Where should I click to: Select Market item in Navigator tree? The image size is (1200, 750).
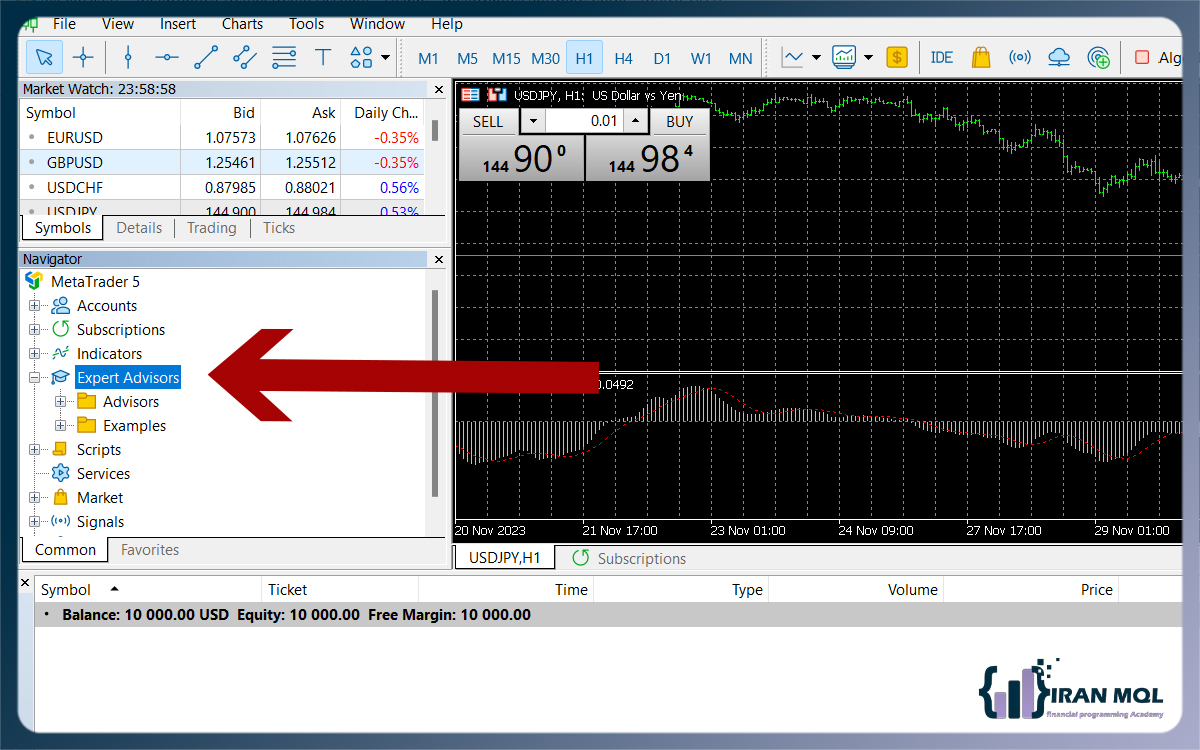point(100,498)
